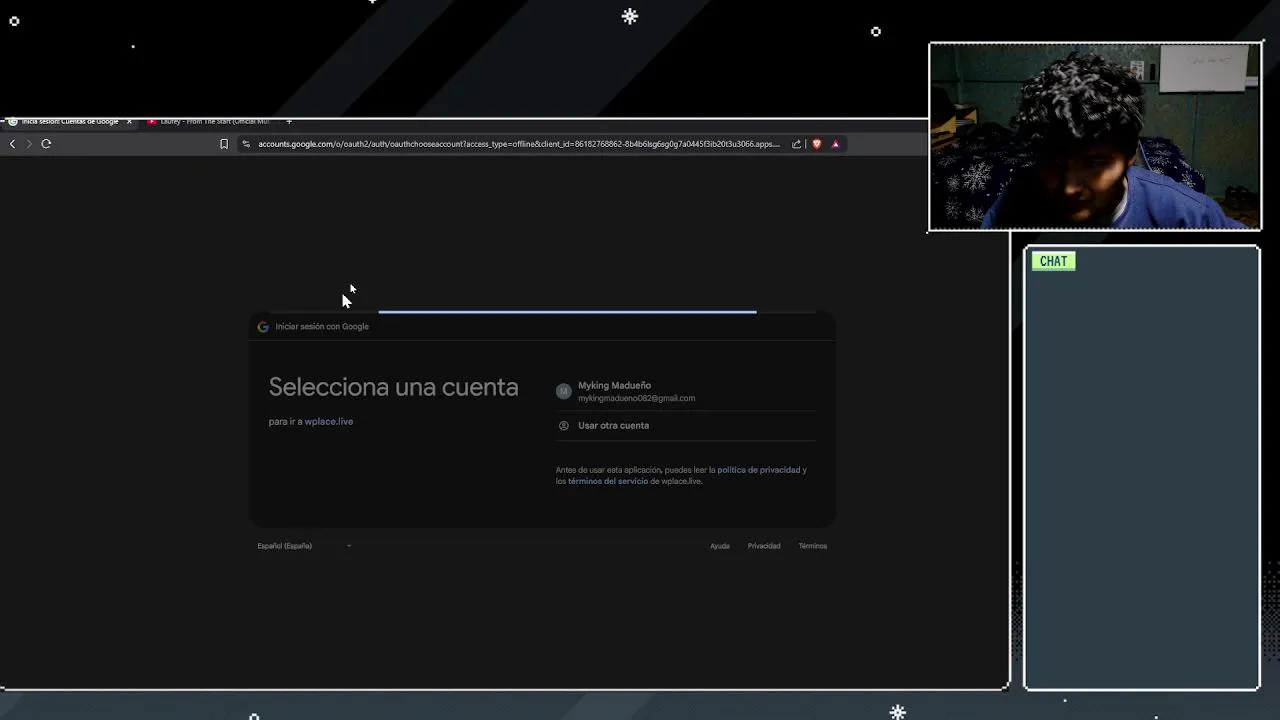1280x720 pixels.
Task: Click the 'mykingmadueno082@gmail.com' email text
Action: [x=636, y=398]
